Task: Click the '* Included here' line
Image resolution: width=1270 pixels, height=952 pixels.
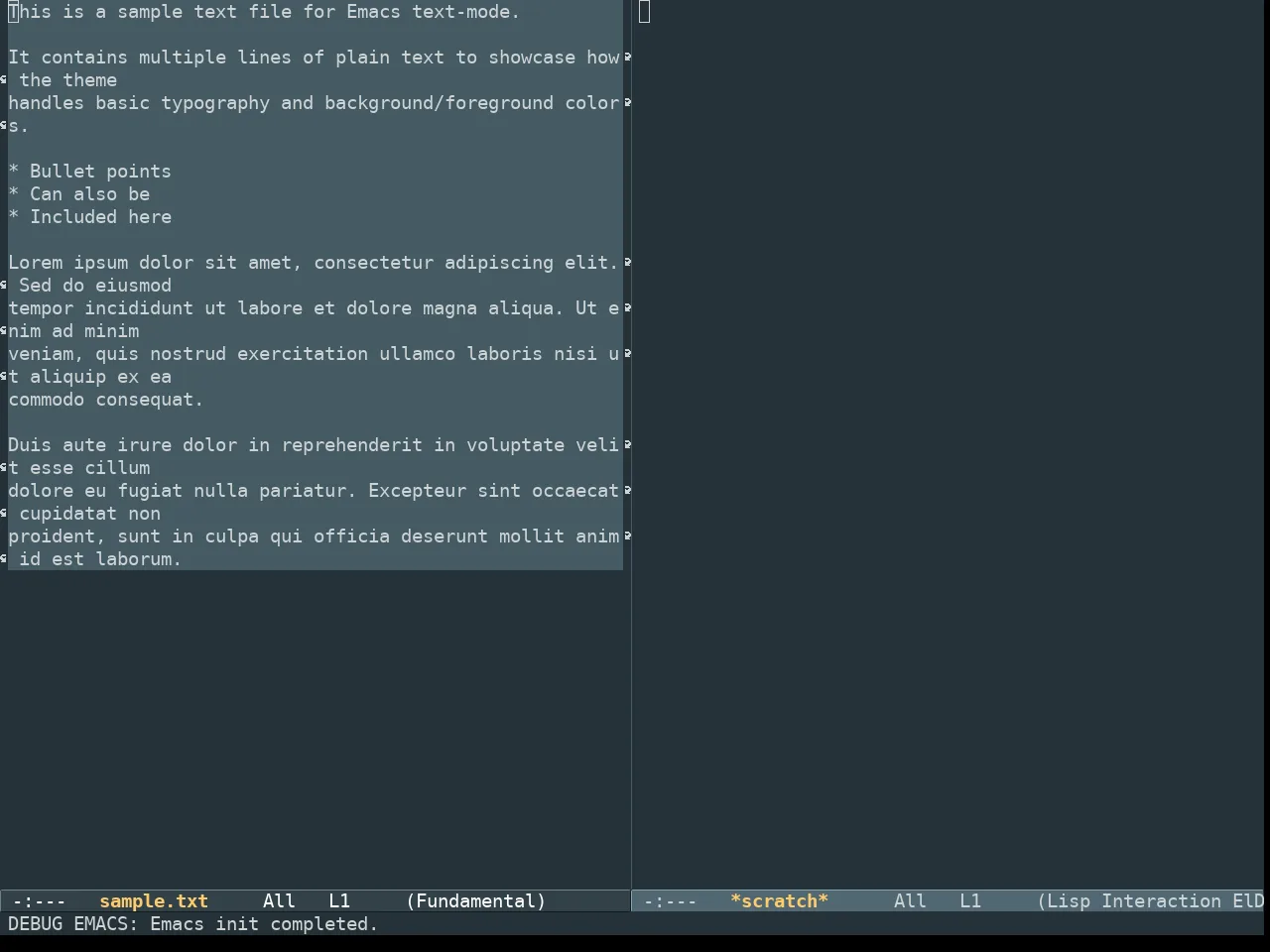Action: [89, 217]
